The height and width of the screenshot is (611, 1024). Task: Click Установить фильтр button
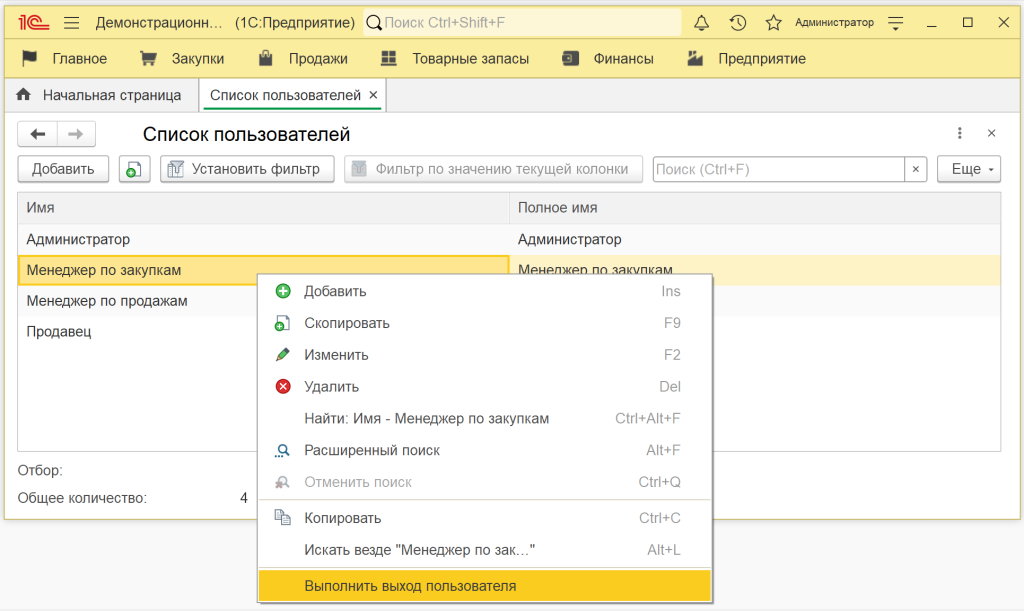tap(248, 169)
